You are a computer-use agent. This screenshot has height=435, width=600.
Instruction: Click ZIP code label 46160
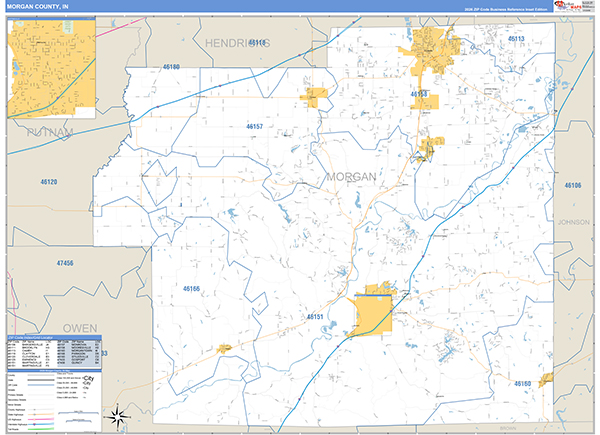[522, 384]
